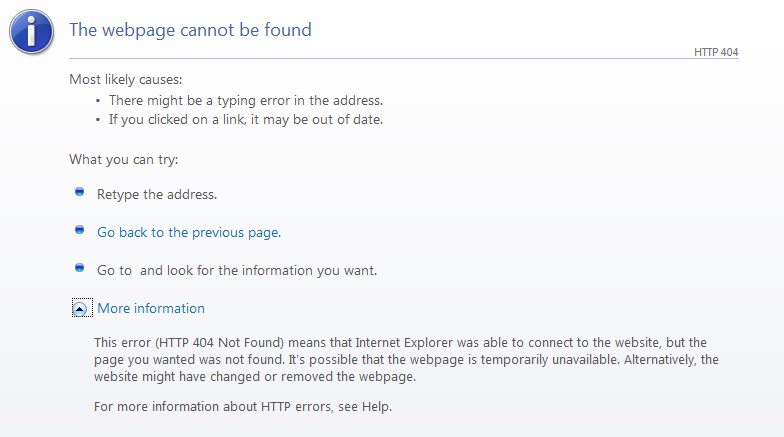Click the bullet icon beside Go to text
Image resolution: width=784 pixels, height=437 pixels.
pos(80,268)
